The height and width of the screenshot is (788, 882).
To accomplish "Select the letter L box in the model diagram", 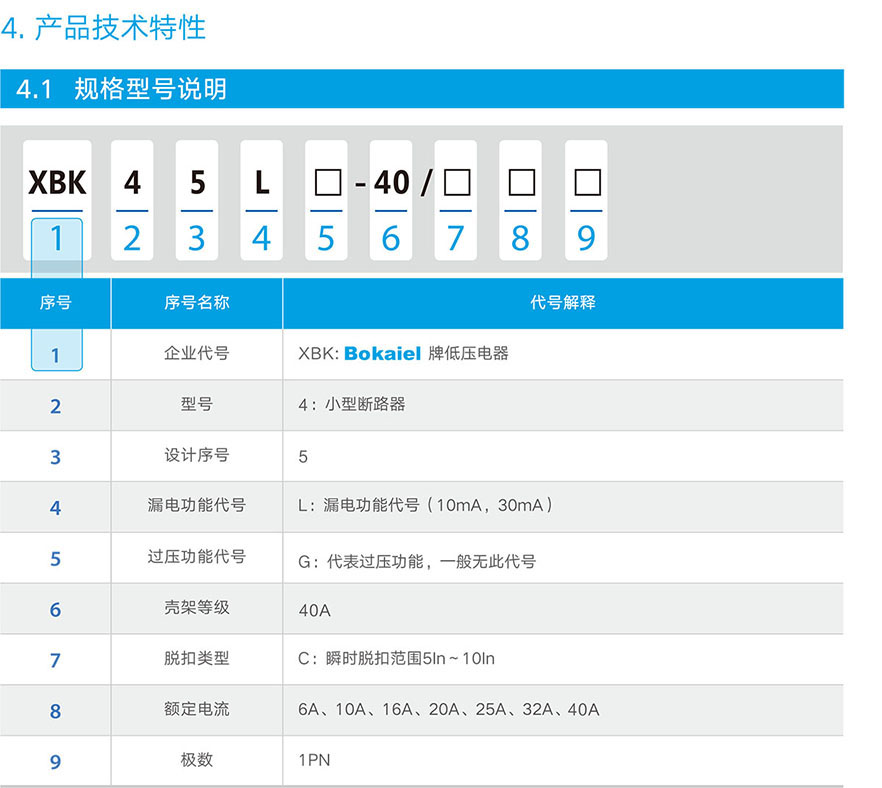I will tap(261, 183).
